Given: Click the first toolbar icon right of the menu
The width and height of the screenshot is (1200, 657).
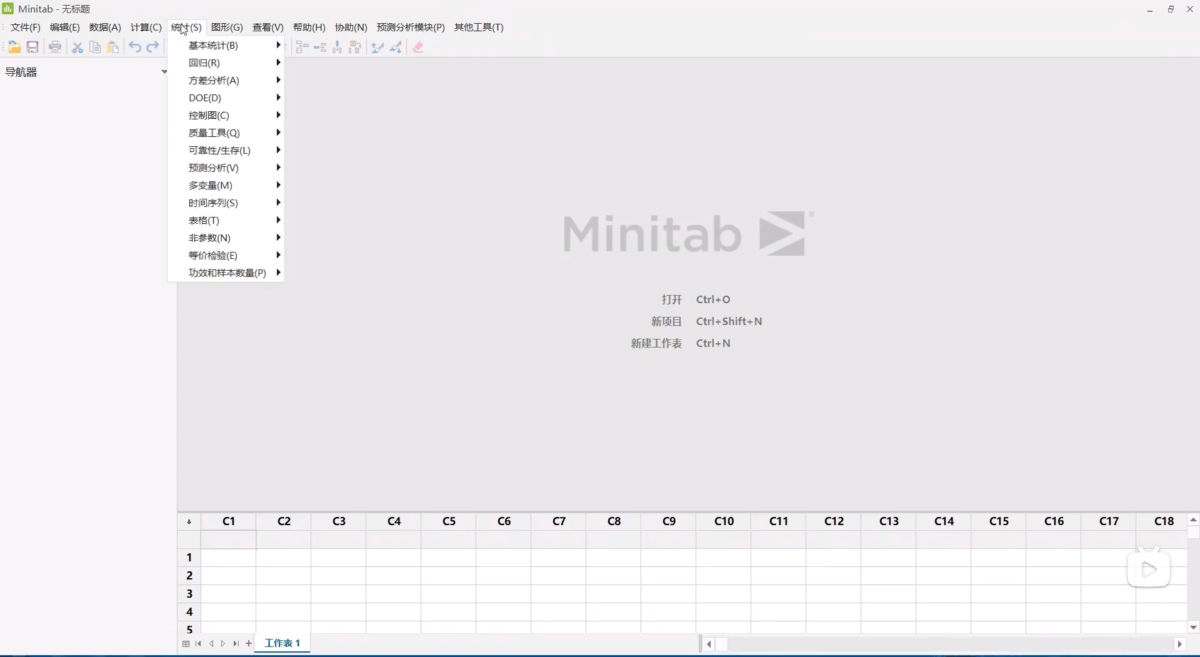Looking at the screenshot, I should click(301, 47).
